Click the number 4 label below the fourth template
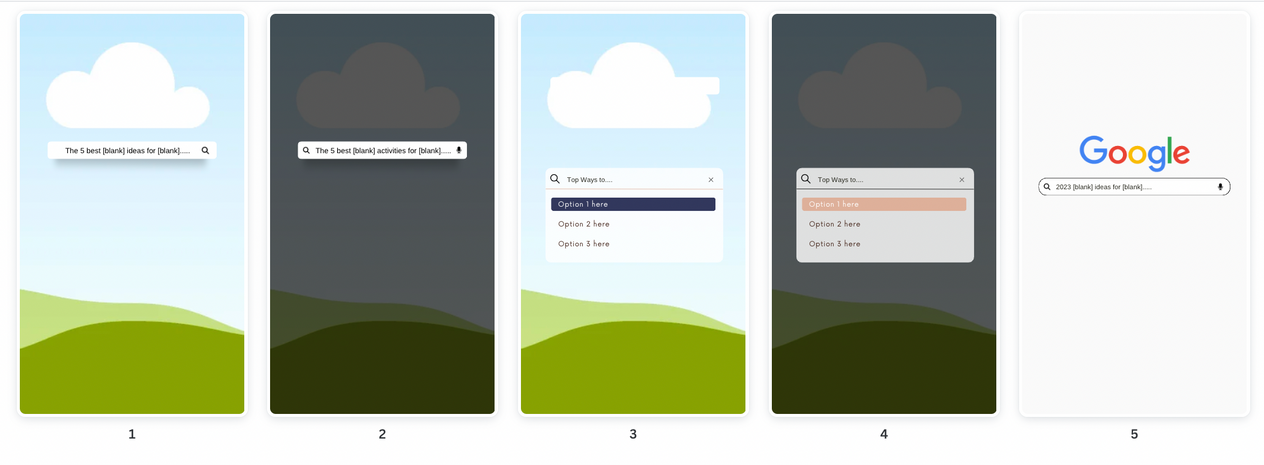 tap(884, 434)
